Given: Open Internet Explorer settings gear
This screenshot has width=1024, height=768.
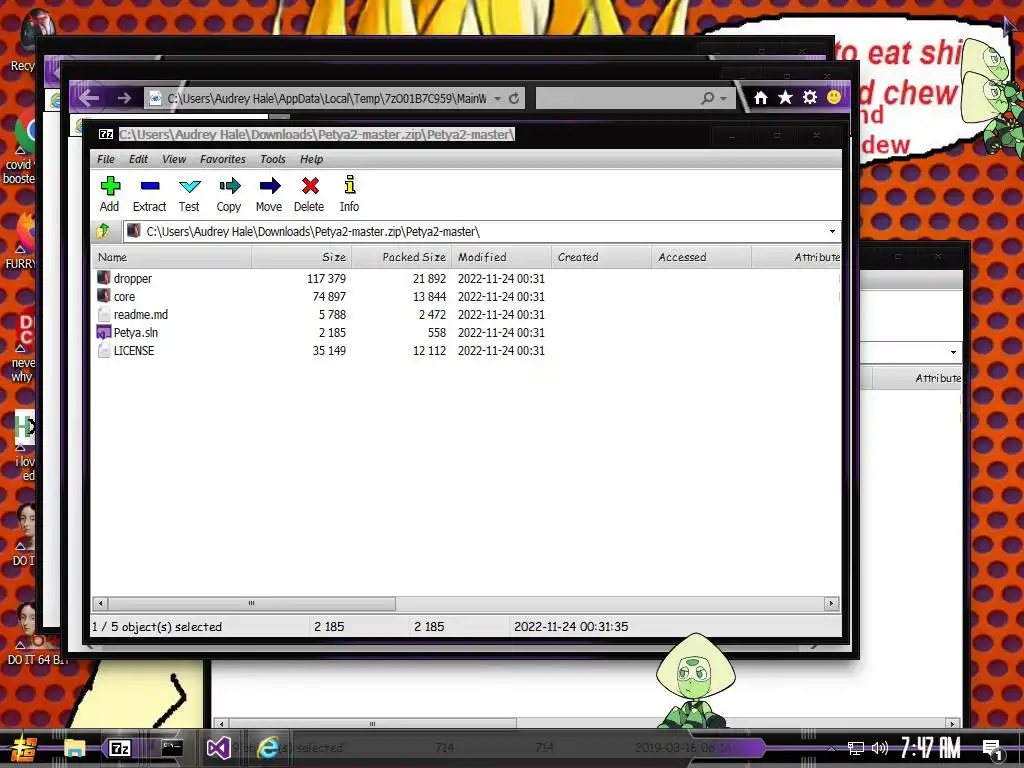Looking at the screenshot, I should [x=810, y=97].
